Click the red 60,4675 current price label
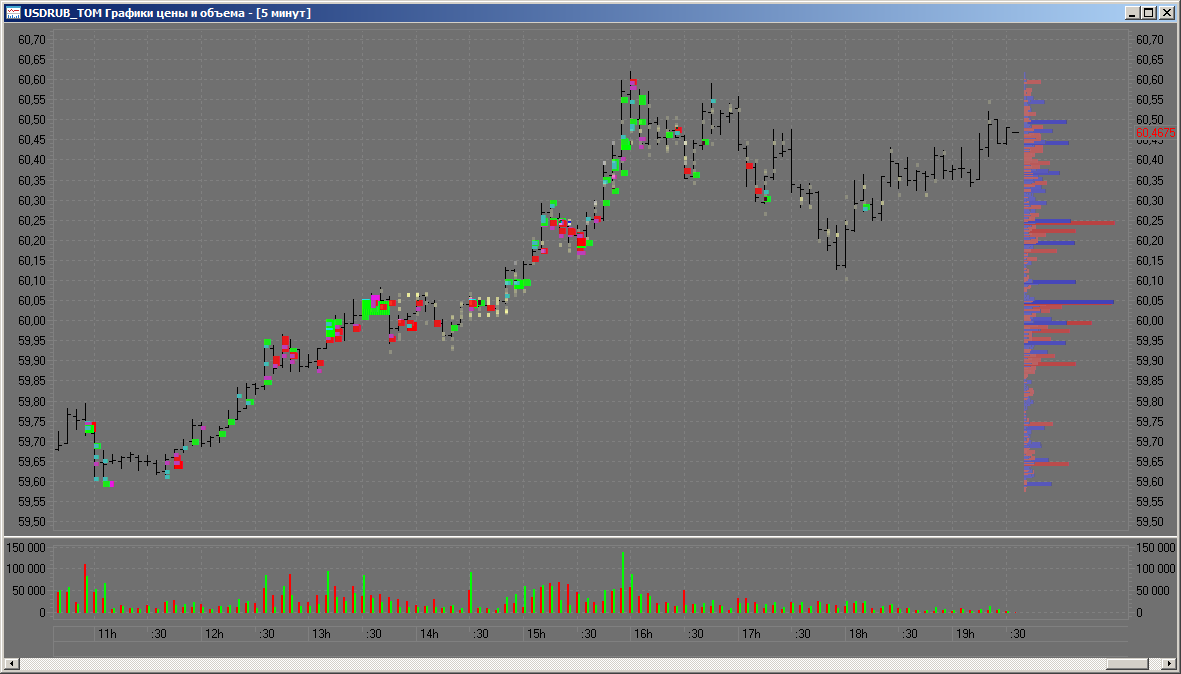The width and height of the screenshot is (1181, 674). tap(1155, 132)
